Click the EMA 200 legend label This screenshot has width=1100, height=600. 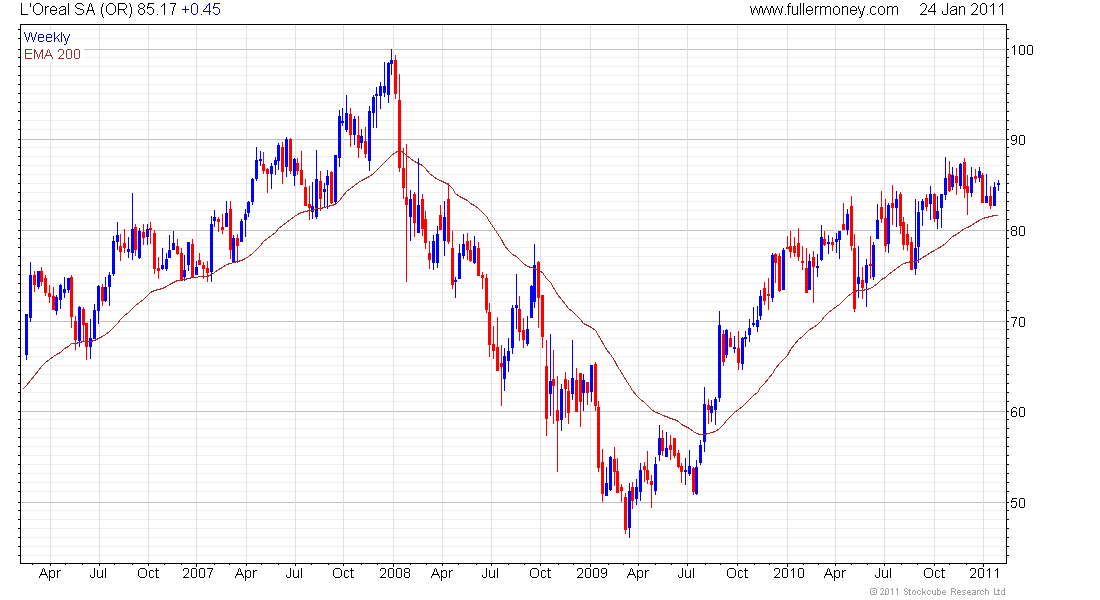click(x=53, y=54)
